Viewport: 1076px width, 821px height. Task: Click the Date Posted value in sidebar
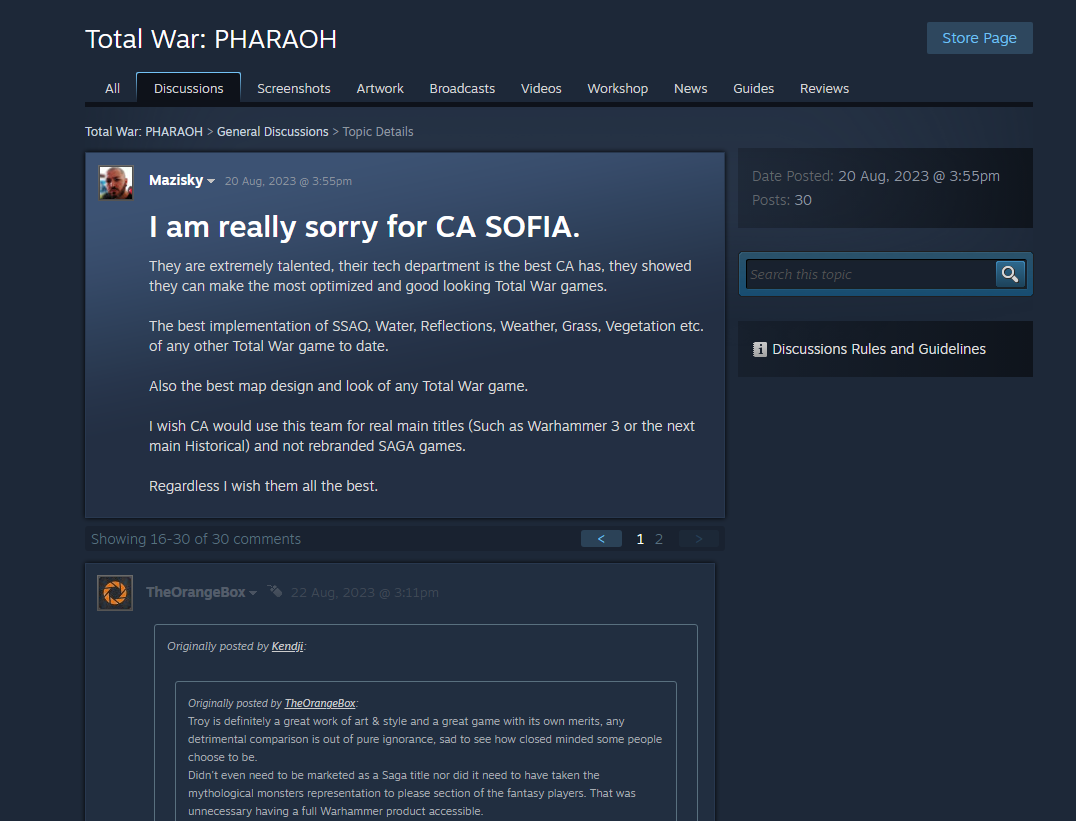point(918,176)
